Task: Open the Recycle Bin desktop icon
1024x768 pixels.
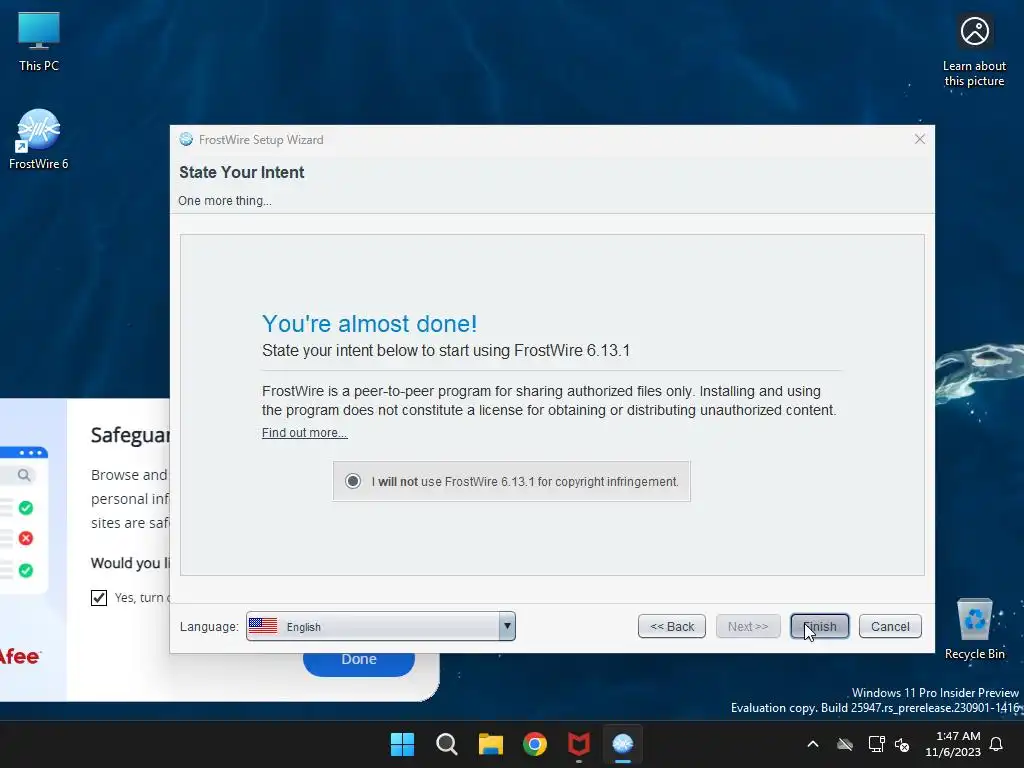Action: click(x=974, y=630)
